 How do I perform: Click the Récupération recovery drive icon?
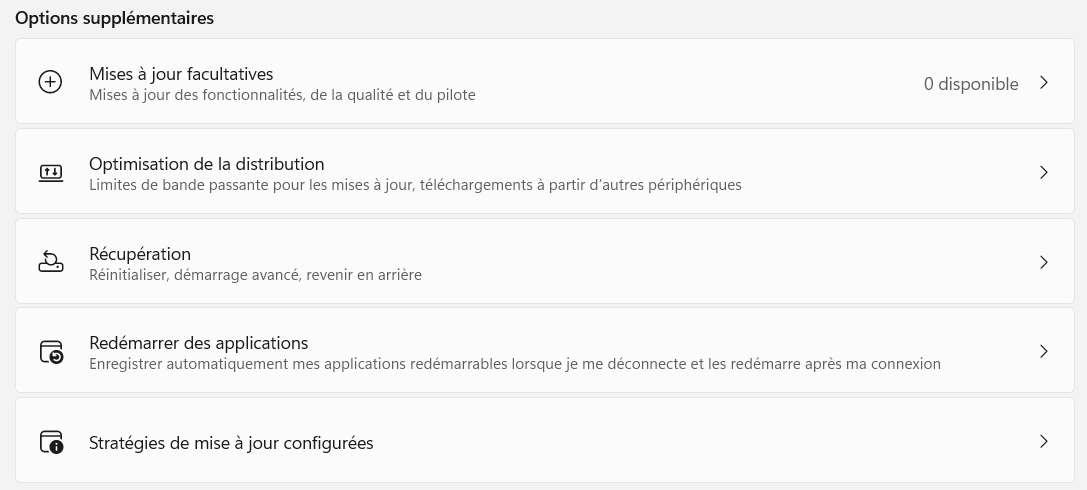[50, 262]
